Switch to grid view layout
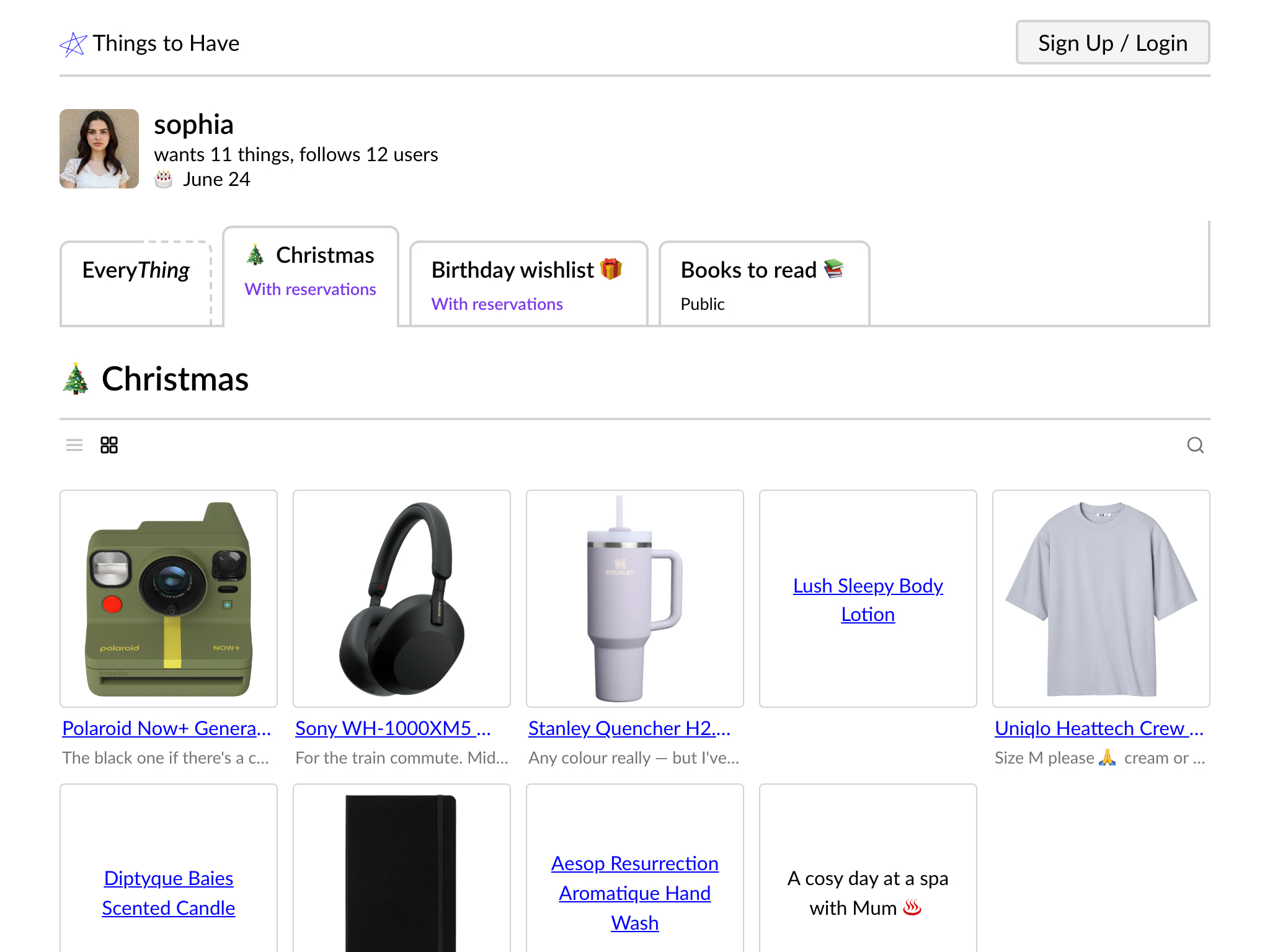This screenshot has height=952, width=1270. pos(109,445)
